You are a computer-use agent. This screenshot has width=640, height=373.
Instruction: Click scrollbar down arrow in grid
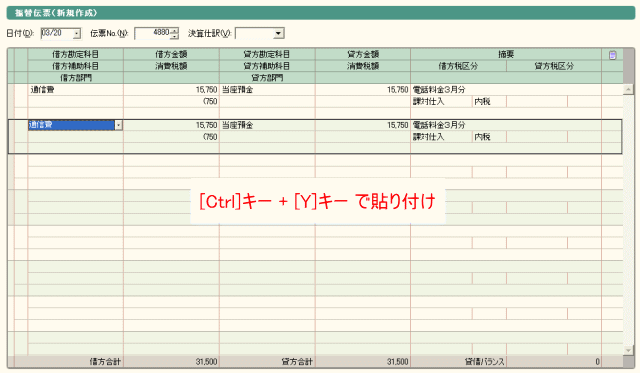pyautogui.click(x=628, y=351)
